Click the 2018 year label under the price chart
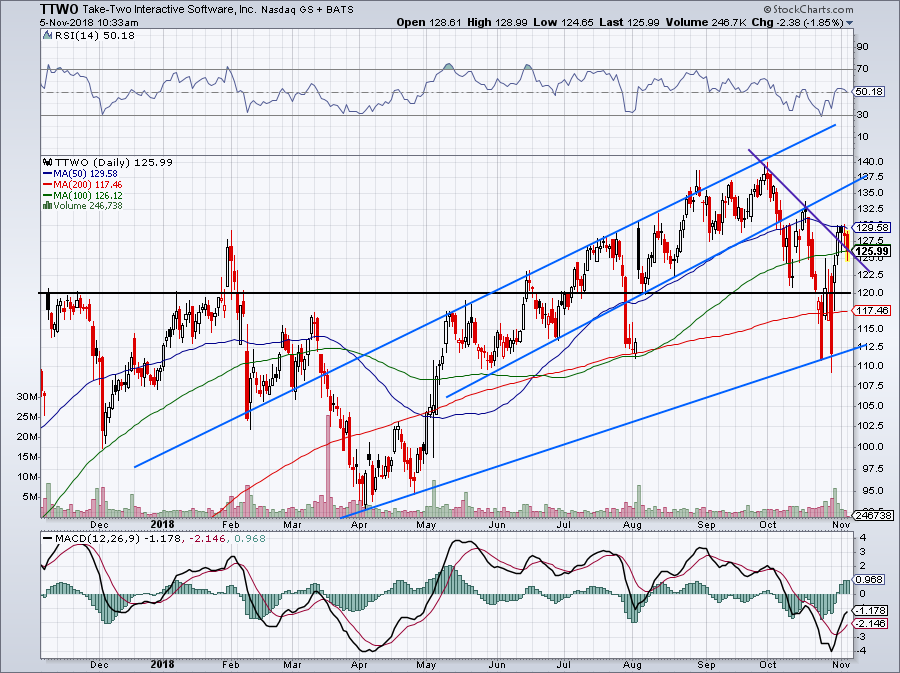 point(162,524)
